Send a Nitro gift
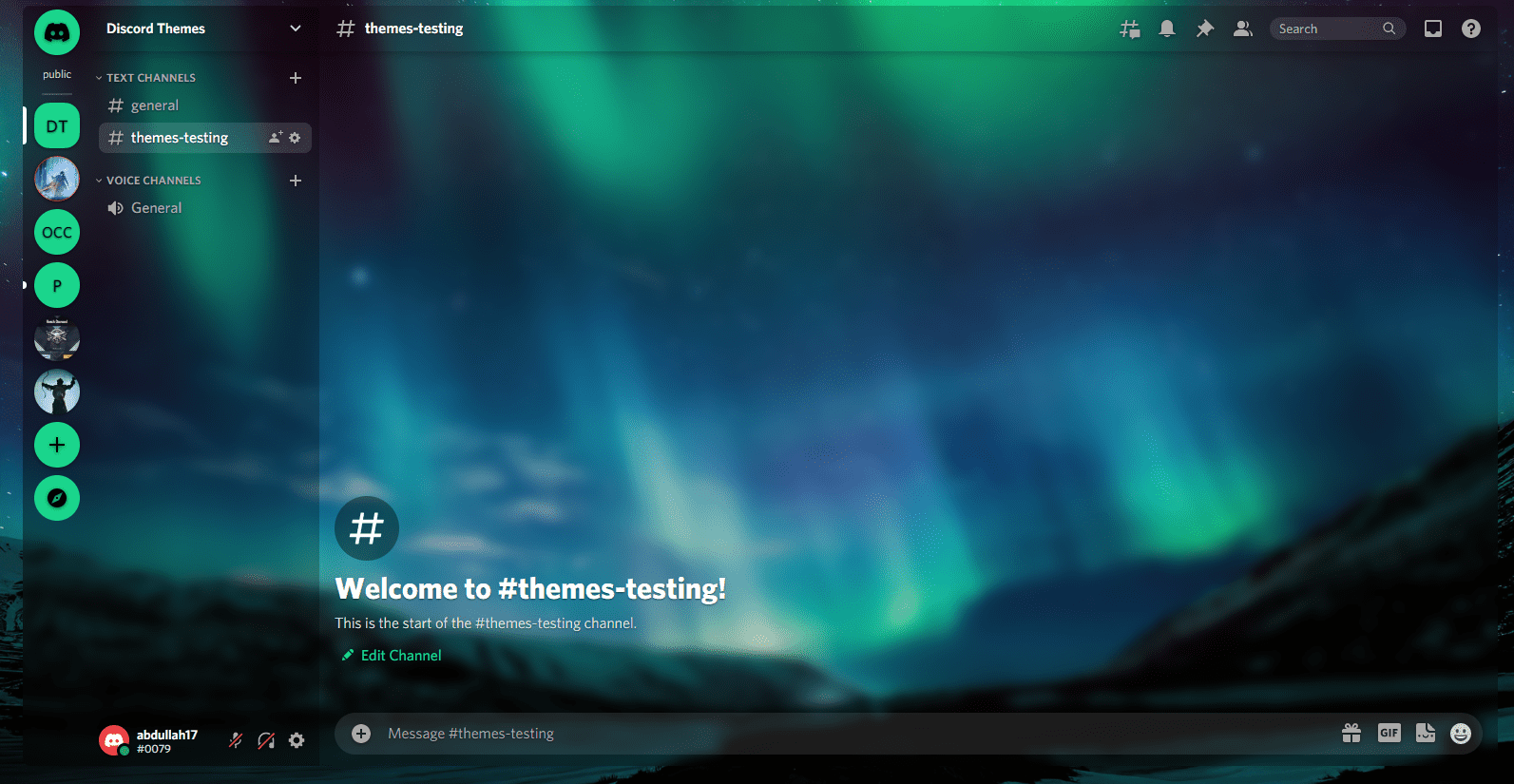Screen dimensions: 1514x784 [1351, 734]
